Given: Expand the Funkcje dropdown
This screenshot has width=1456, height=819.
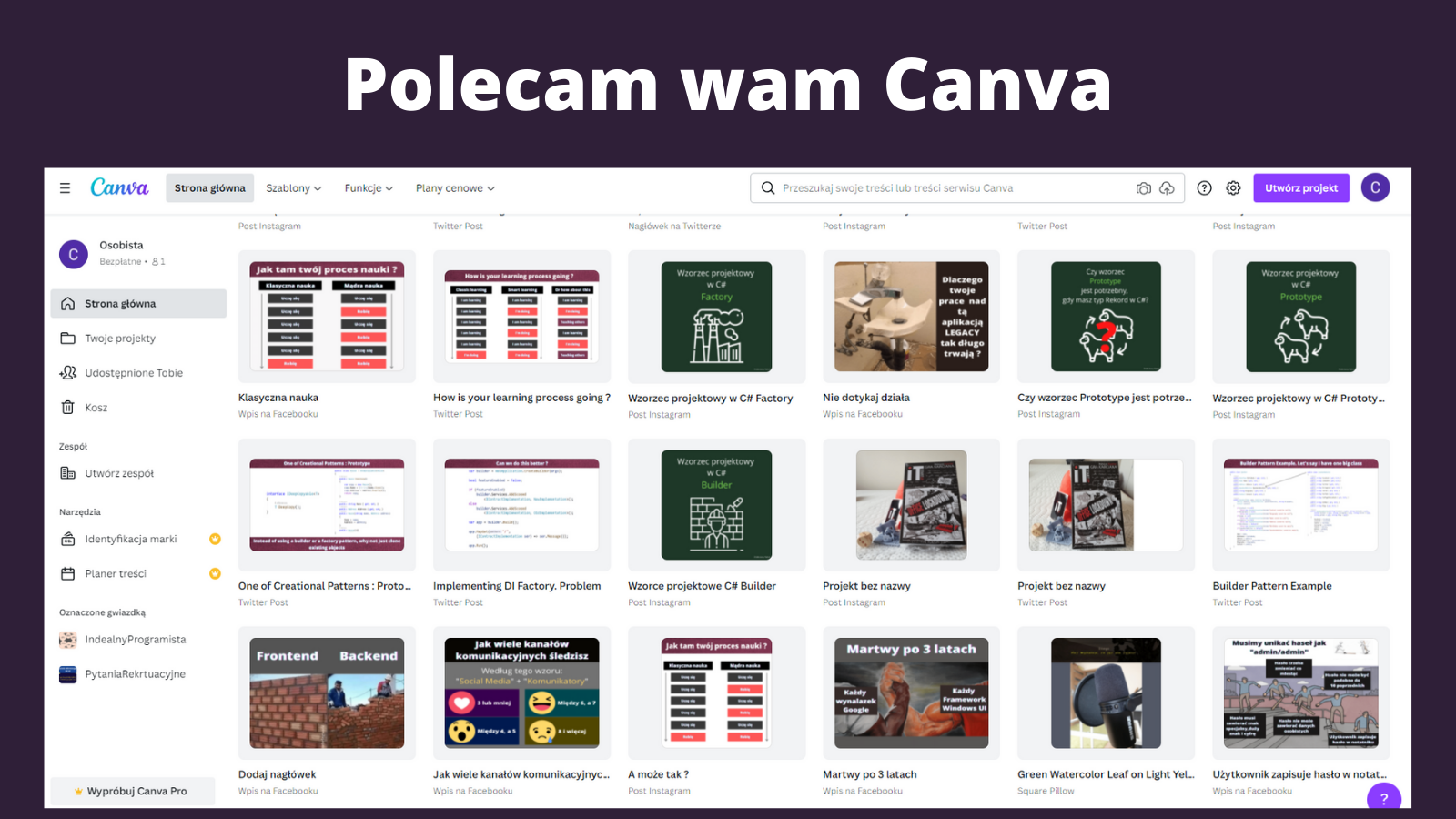Looking at the screenshot, I should 369,188.
